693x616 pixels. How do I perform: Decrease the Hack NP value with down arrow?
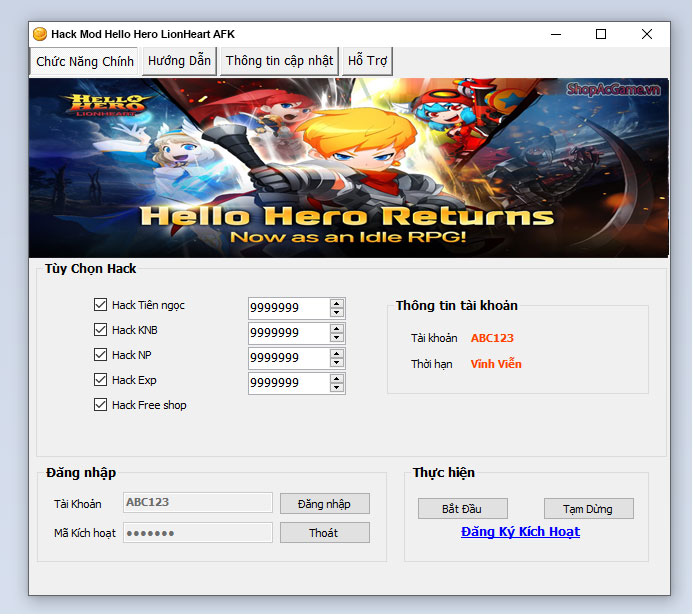click(x=337, y=363)
